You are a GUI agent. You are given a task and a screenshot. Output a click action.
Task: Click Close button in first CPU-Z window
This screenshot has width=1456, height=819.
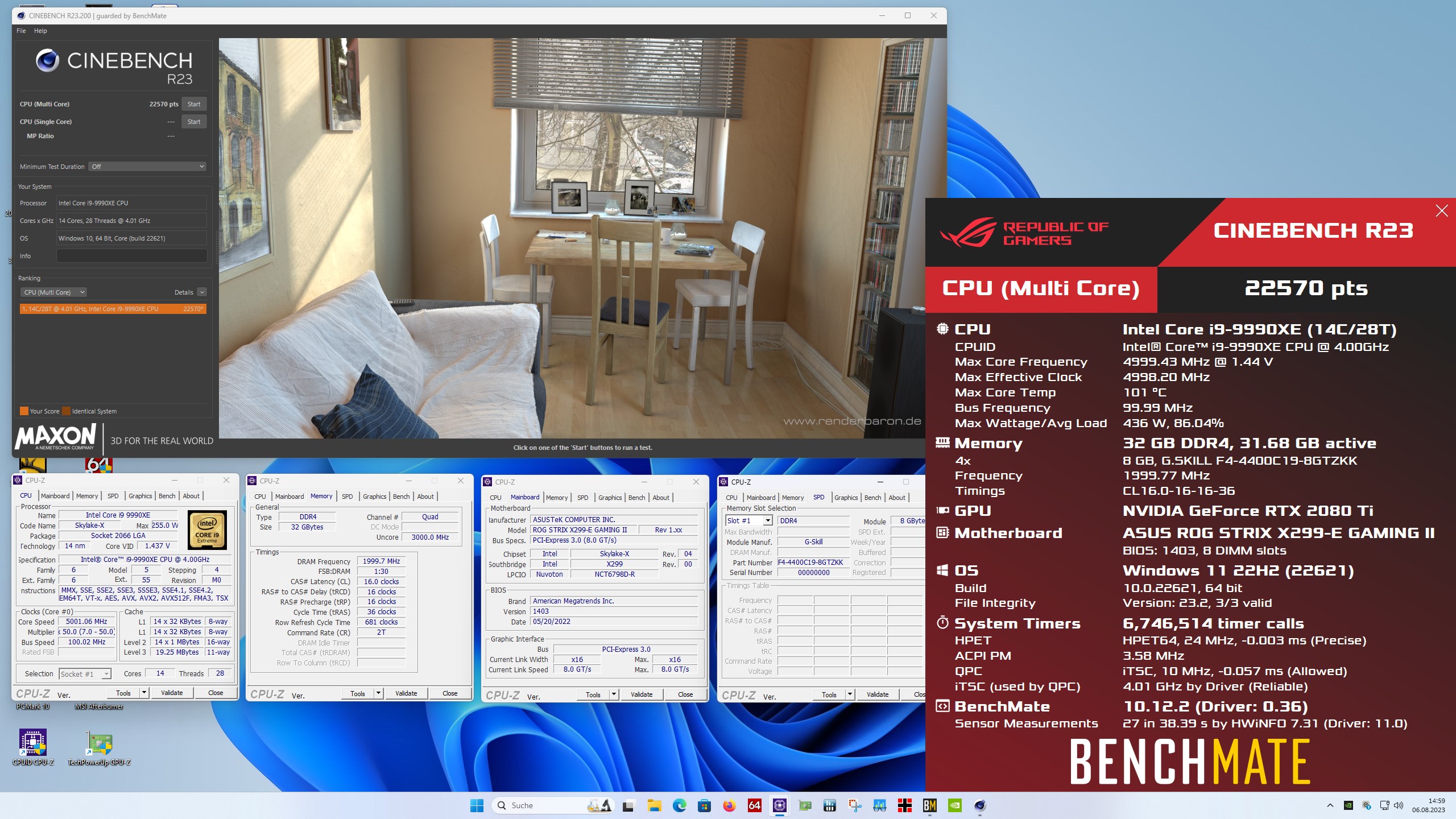(216, 693)
